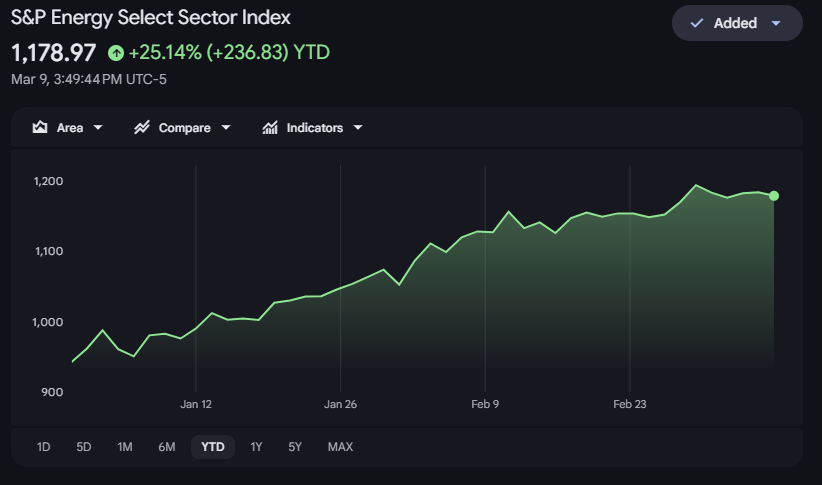Click the Added watchlist button

coord(736,23)
